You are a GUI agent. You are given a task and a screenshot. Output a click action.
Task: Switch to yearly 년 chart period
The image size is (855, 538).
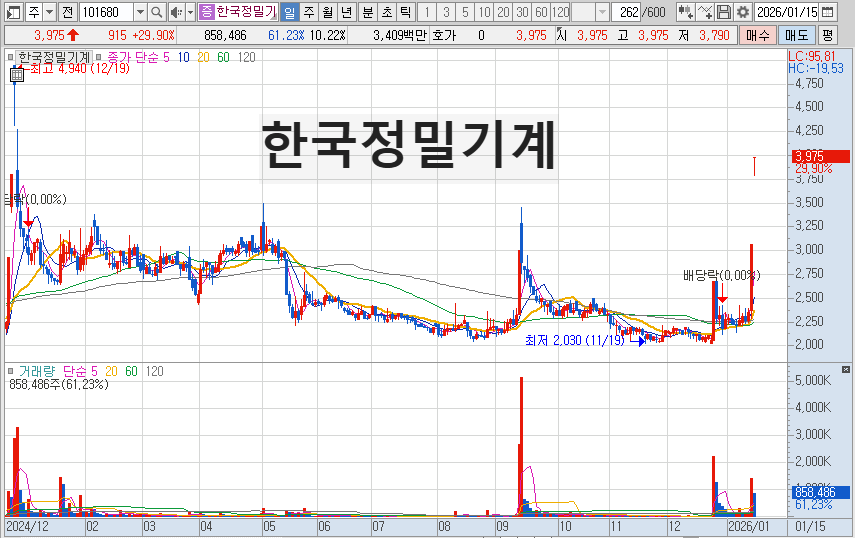[346, 11]
